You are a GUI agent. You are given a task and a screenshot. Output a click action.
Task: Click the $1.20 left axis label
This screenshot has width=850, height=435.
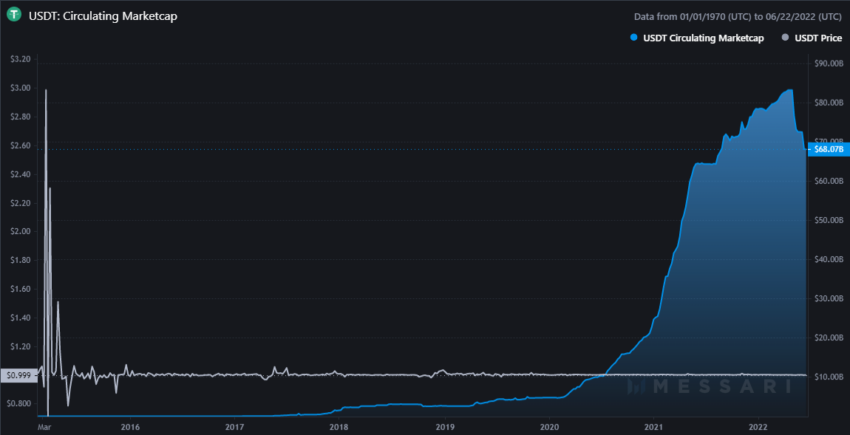(x=20, y=347)
